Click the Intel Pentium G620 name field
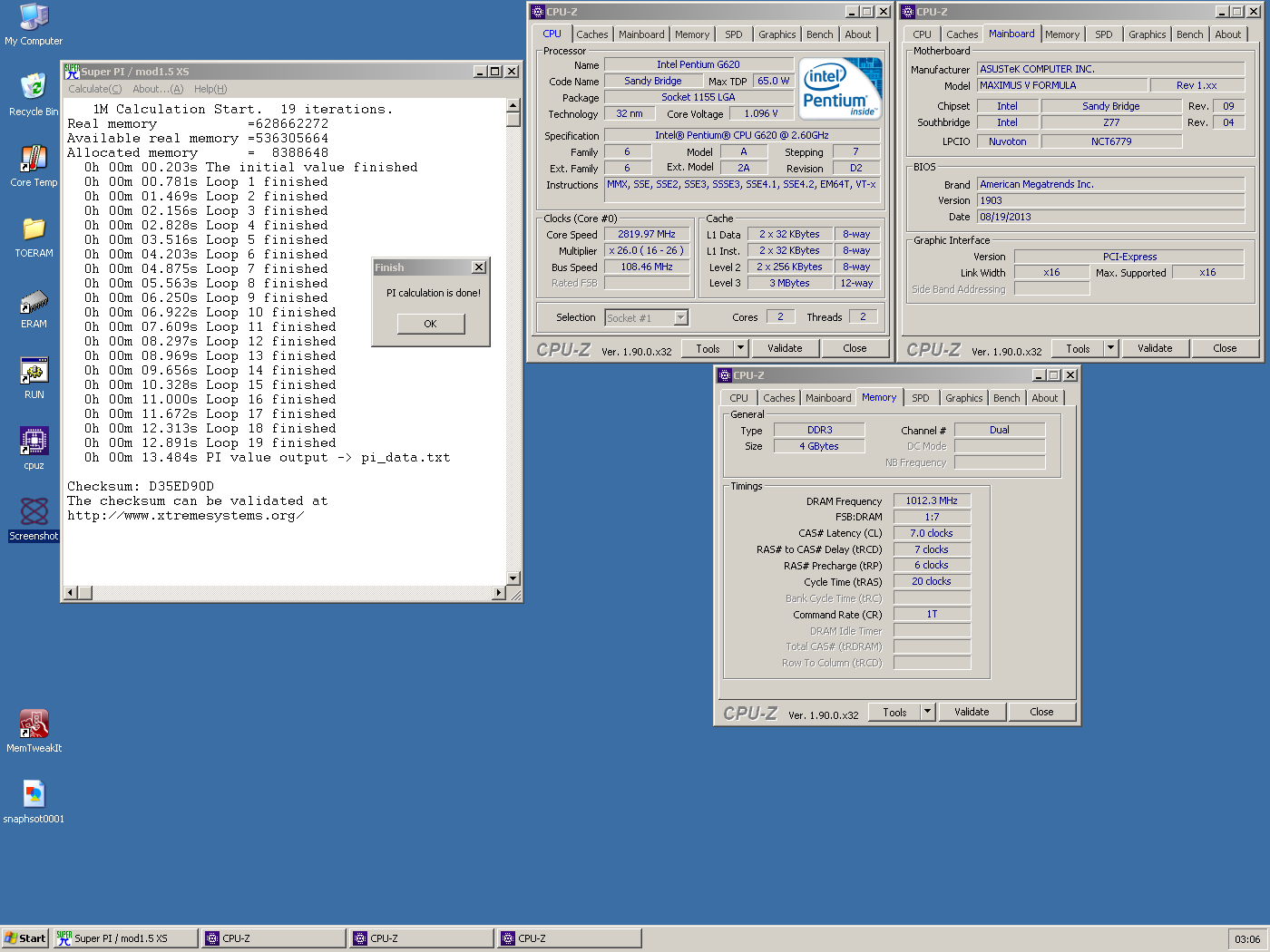This screenshot has height=952, width=1270. [x=698, y=64]
